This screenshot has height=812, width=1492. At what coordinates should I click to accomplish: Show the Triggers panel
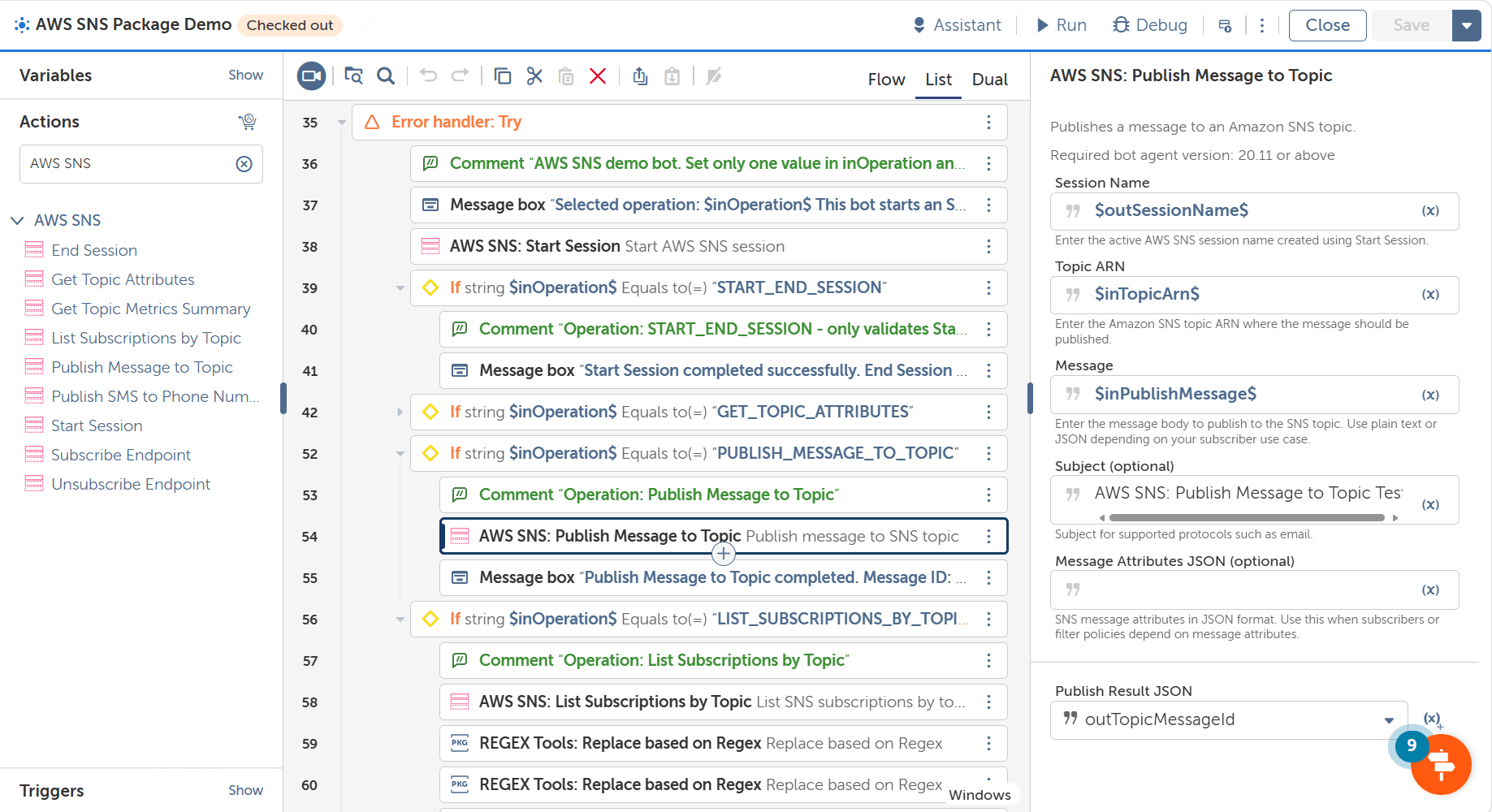[245, 790]
